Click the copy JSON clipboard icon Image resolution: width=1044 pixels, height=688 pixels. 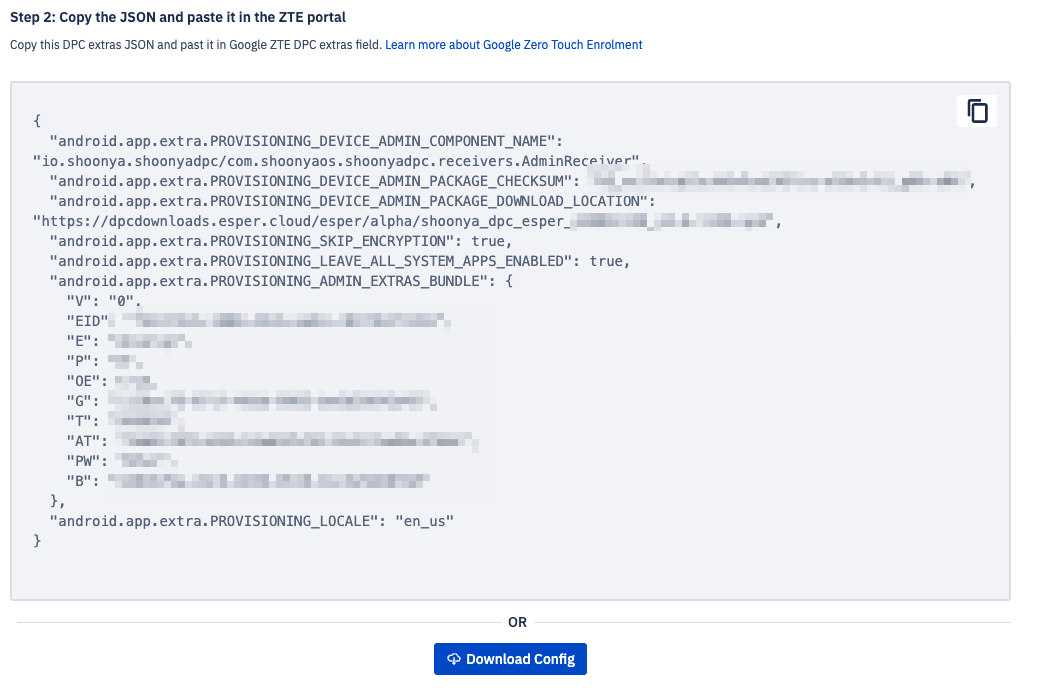[977, 111]
